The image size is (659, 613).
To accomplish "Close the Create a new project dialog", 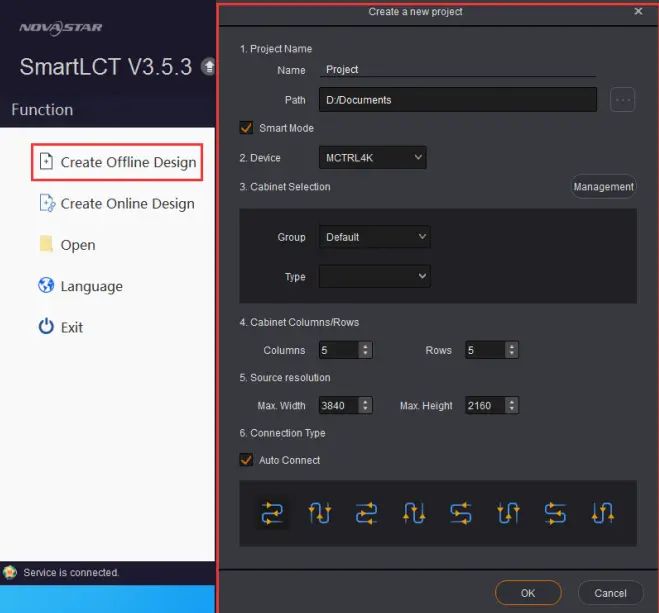I will (x=638, y=11).
